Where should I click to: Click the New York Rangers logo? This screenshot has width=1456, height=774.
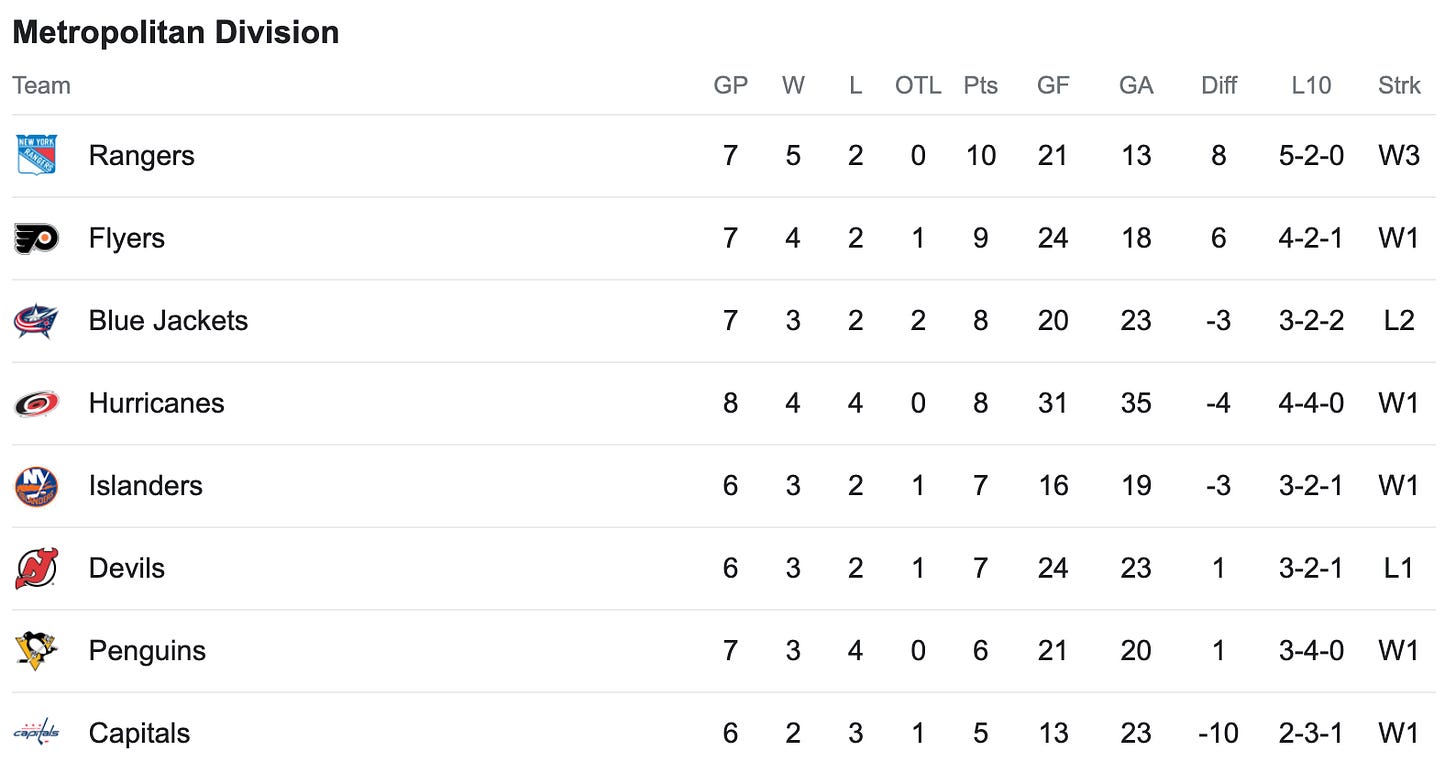[36, 155]
